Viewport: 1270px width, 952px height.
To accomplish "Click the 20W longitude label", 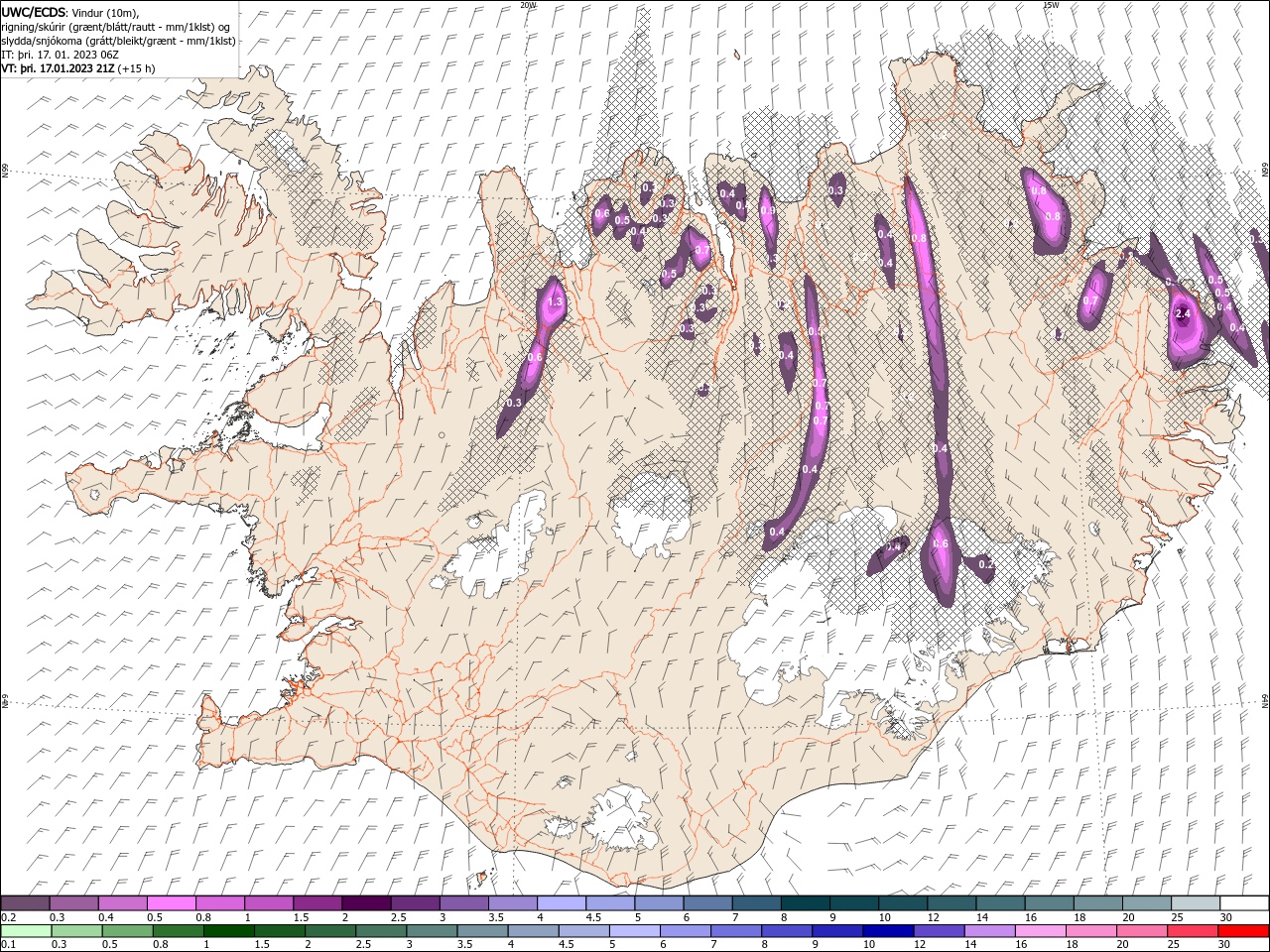I will click(x=529, y=5).
